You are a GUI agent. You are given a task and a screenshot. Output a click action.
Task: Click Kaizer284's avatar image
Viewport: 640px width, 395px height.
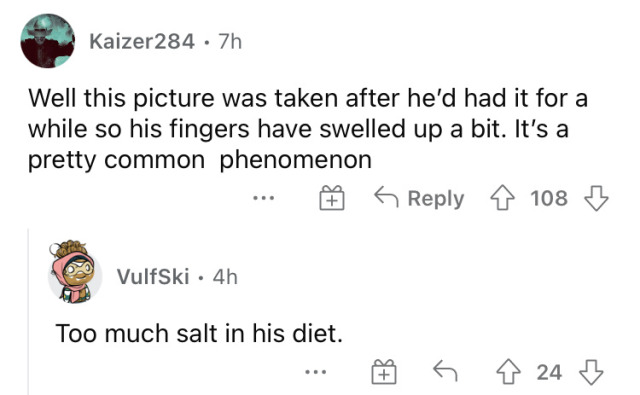pos(48,41)
